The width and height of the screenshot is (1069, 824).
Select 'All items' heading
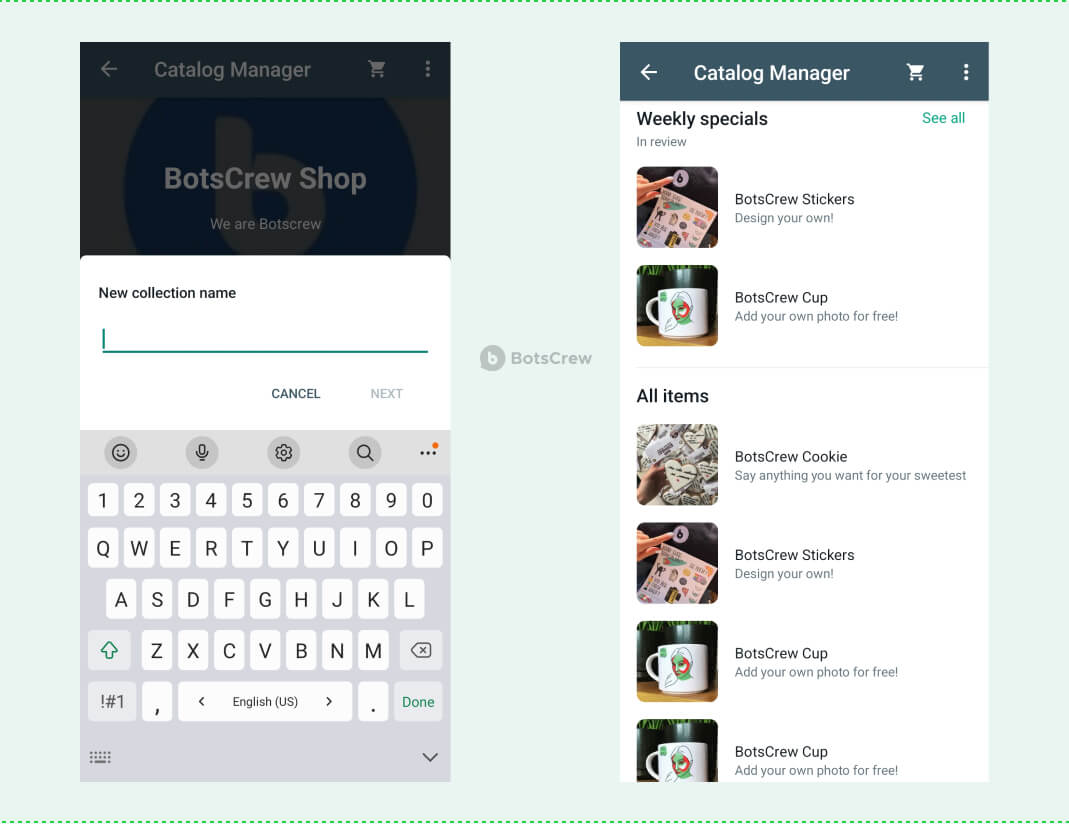pos(672,396)
